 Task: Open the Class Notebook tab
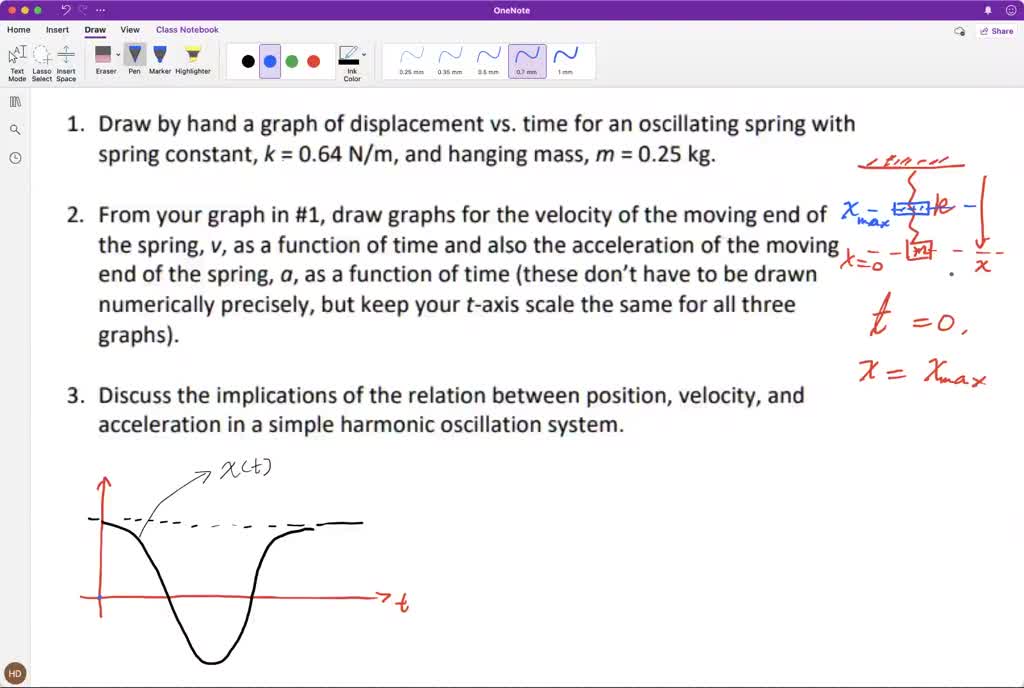tap(187, 30)
